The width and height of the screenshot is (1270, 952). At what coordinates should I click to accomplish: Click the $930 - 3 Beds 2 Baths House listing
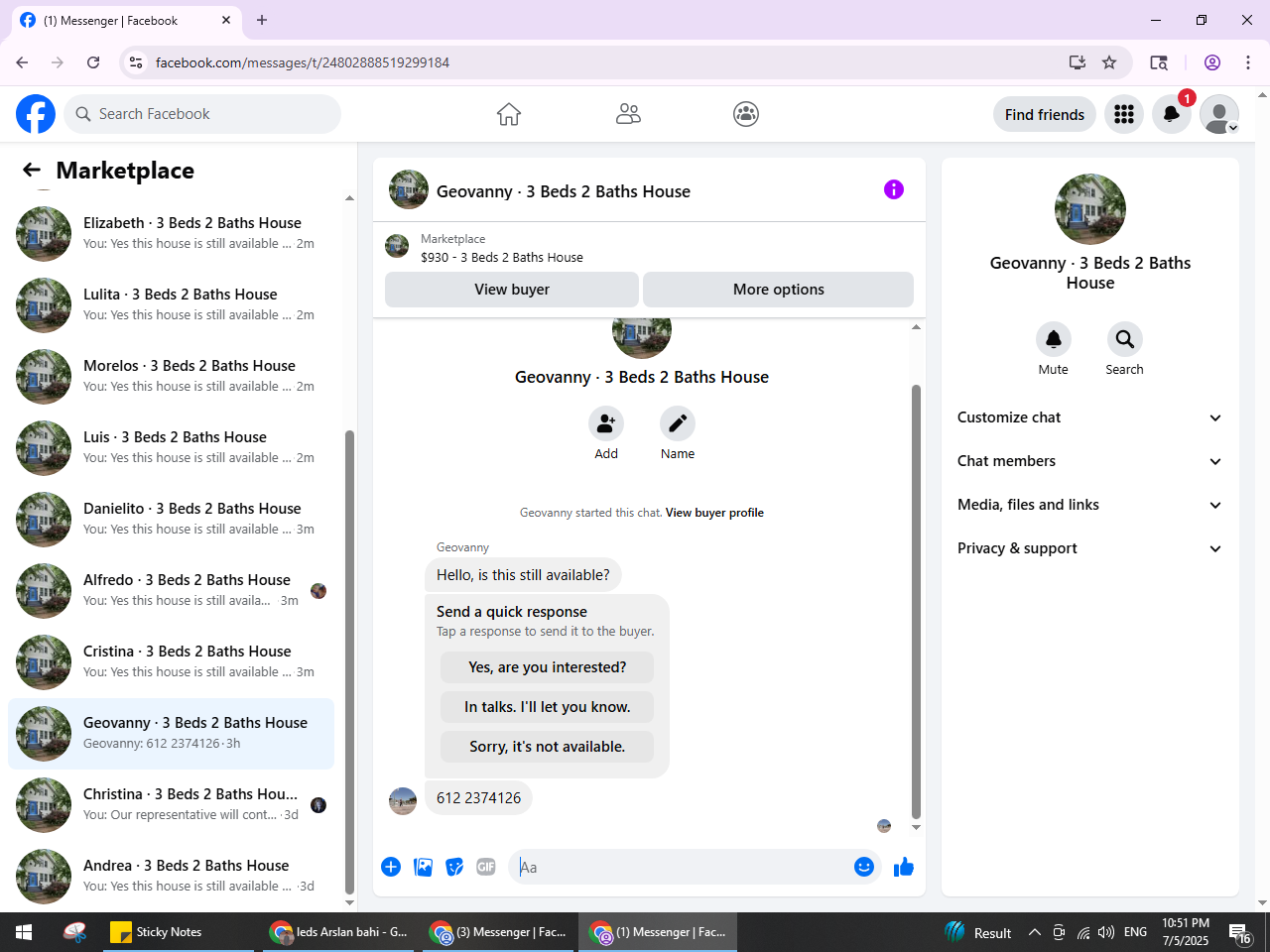[502, 257]
